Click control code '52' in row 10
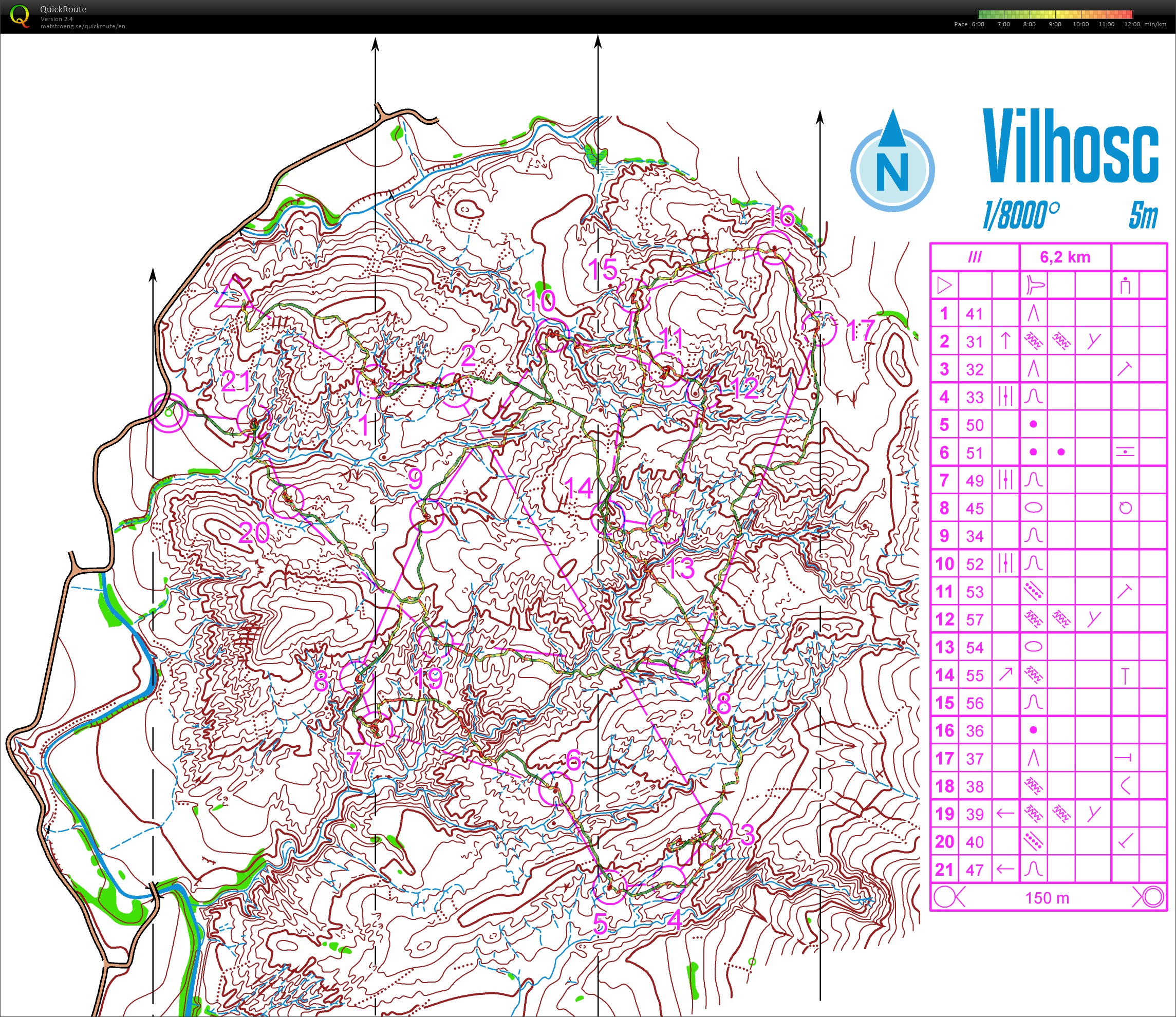The image size is (1176, 1017). pos(975,563)
